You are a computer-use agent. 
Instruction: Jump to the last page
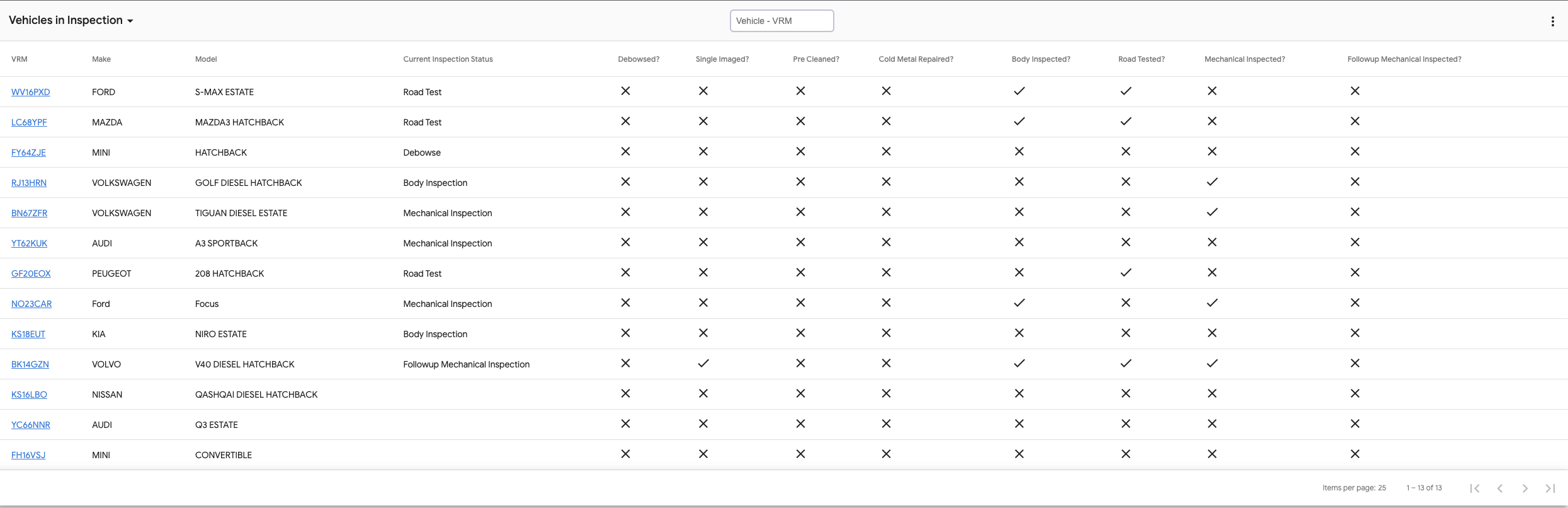pyautogui.click(x=1550, y=488)
